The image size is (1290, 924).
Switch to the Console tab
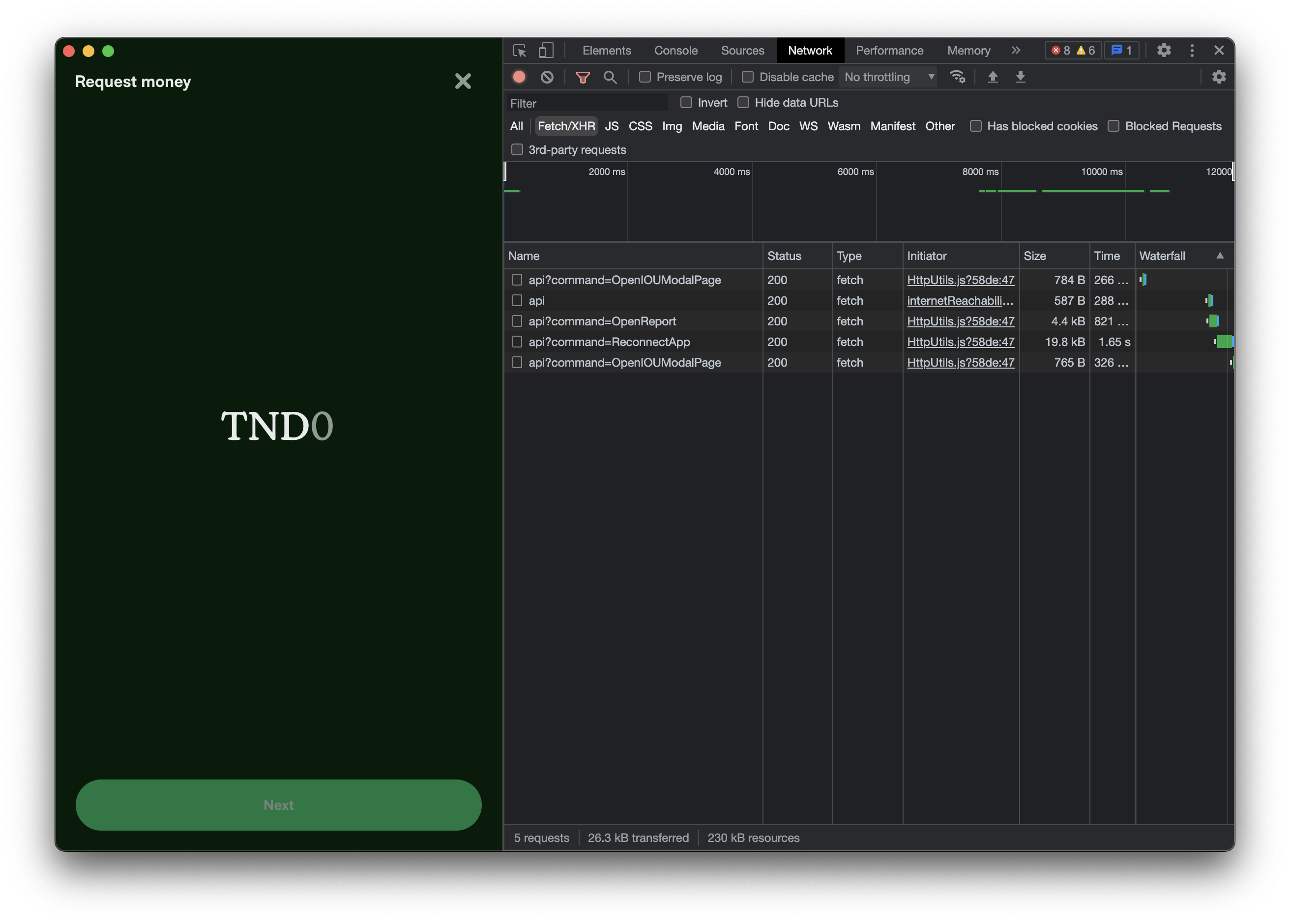pos(675,51)
